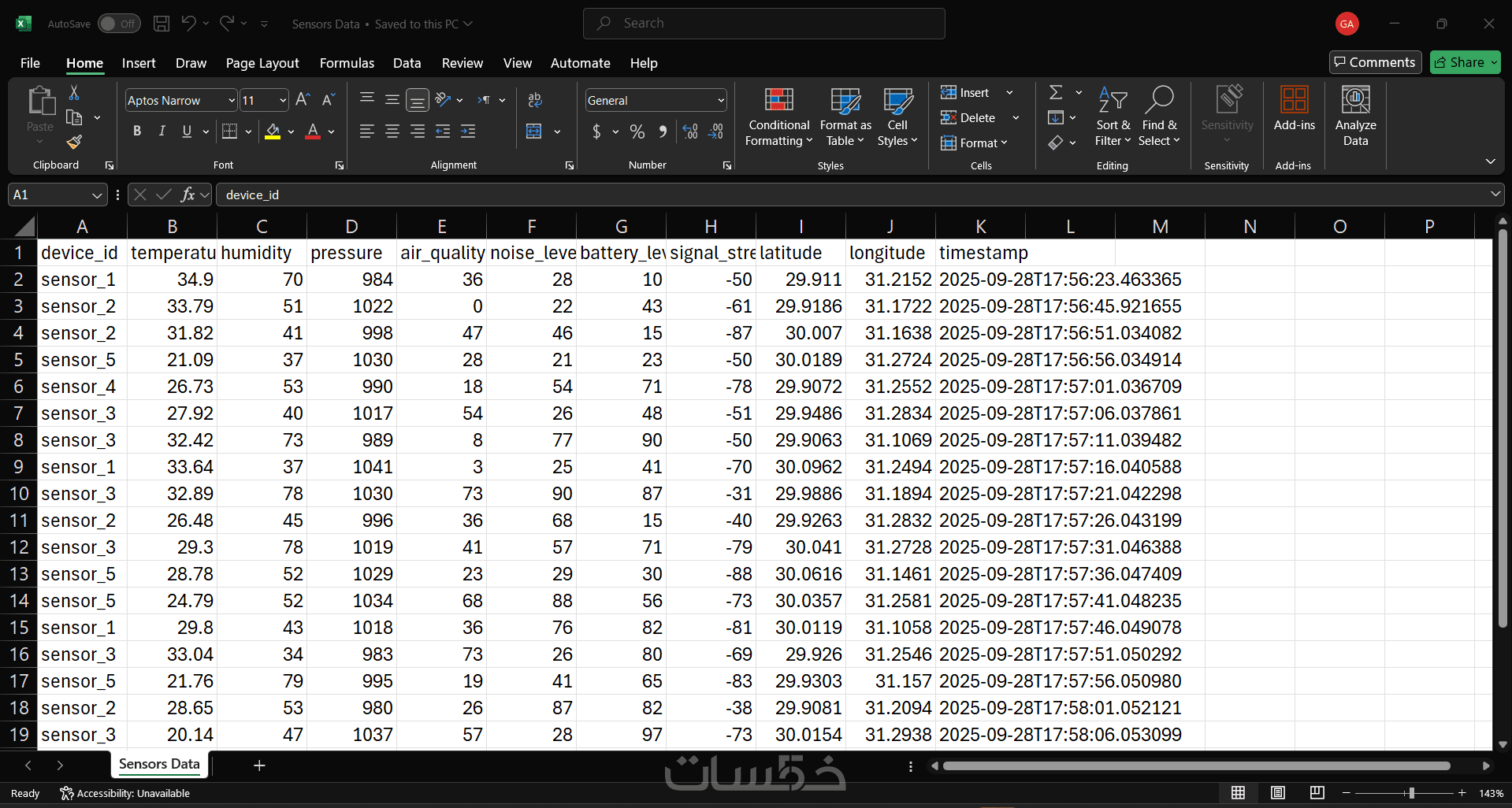Expand the Name Box dropdown
1512x808 pixels.
97,195
